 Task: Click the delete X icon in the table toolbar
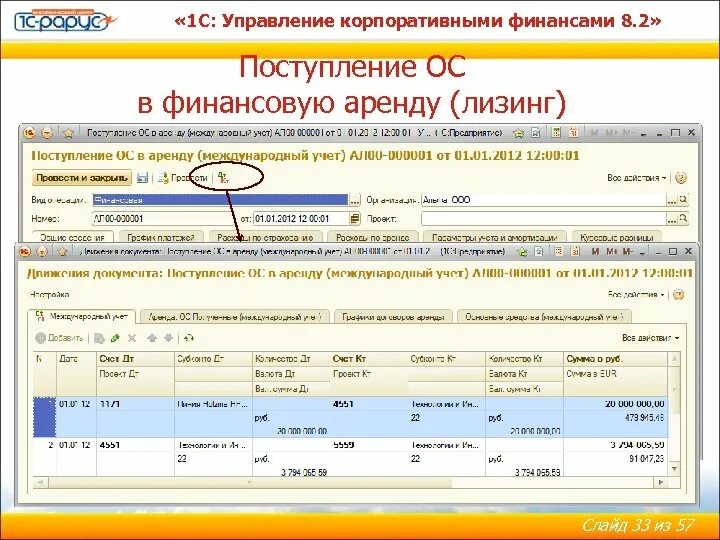(x=132, y=338)
